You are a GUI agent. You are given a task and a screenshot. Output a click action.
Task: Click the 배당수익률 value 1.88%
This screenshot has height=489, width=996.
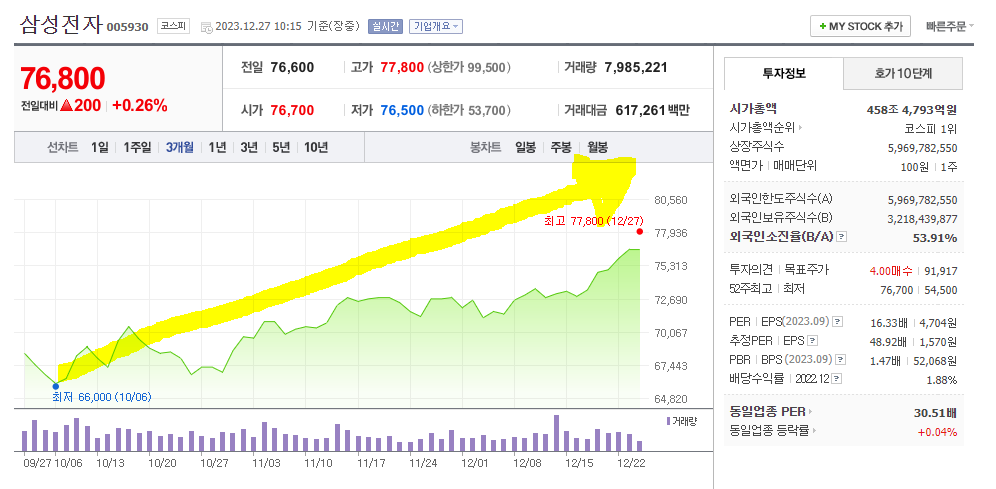pos(941,380)
